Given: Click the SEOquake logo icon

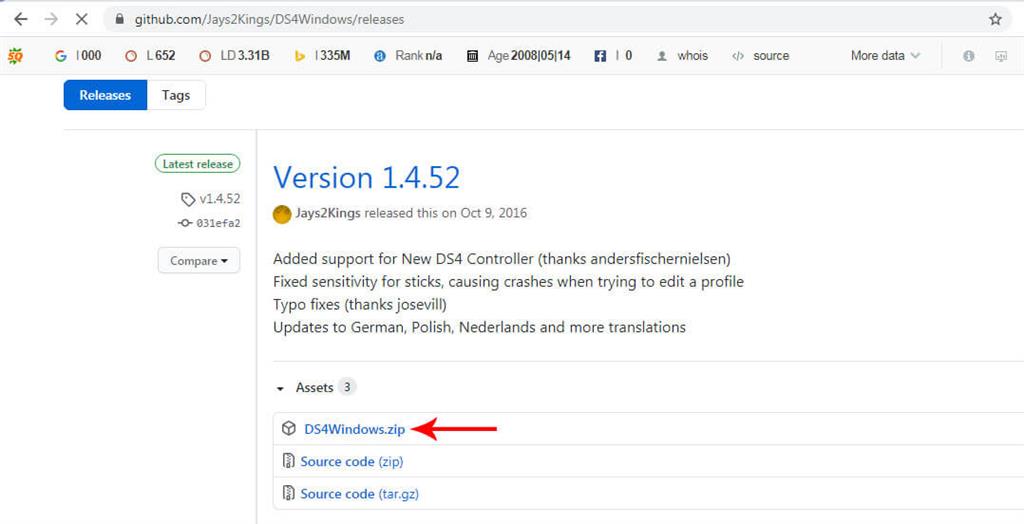Looking at the screenshot, I should coord(15,56).
